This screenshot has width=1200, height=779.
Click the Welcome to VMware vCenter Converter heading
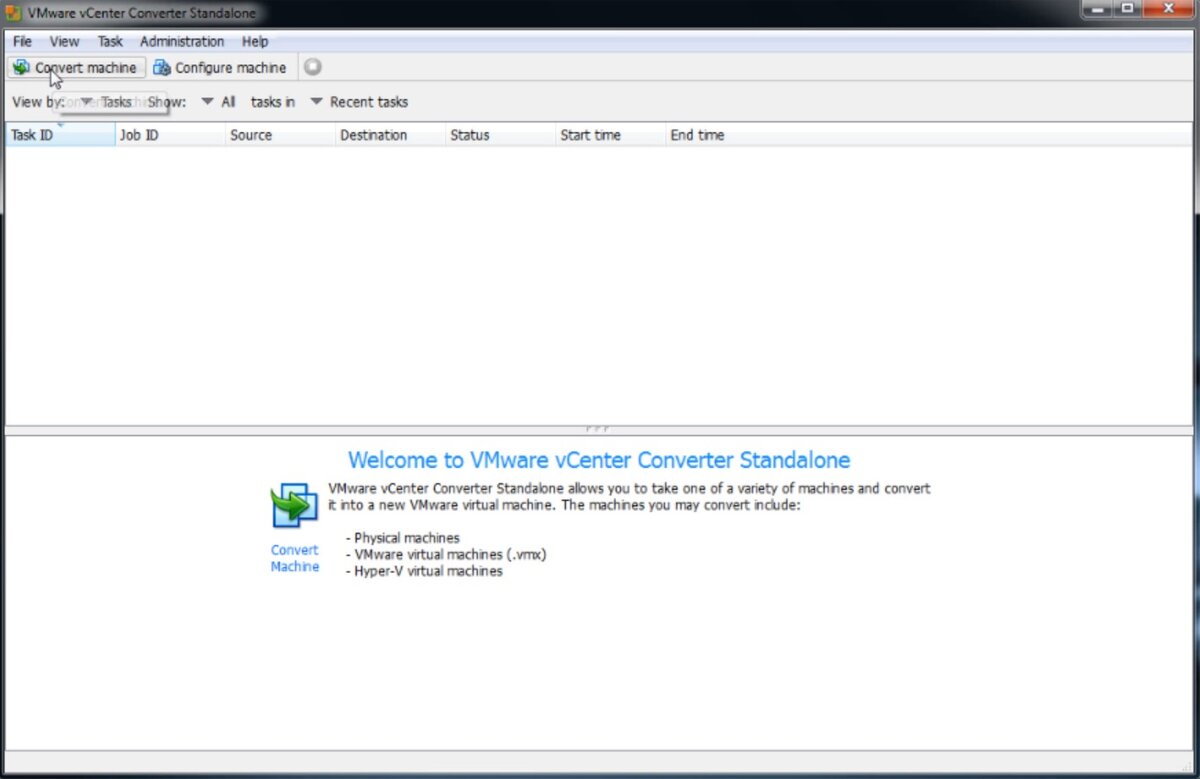tap(599, 460)
